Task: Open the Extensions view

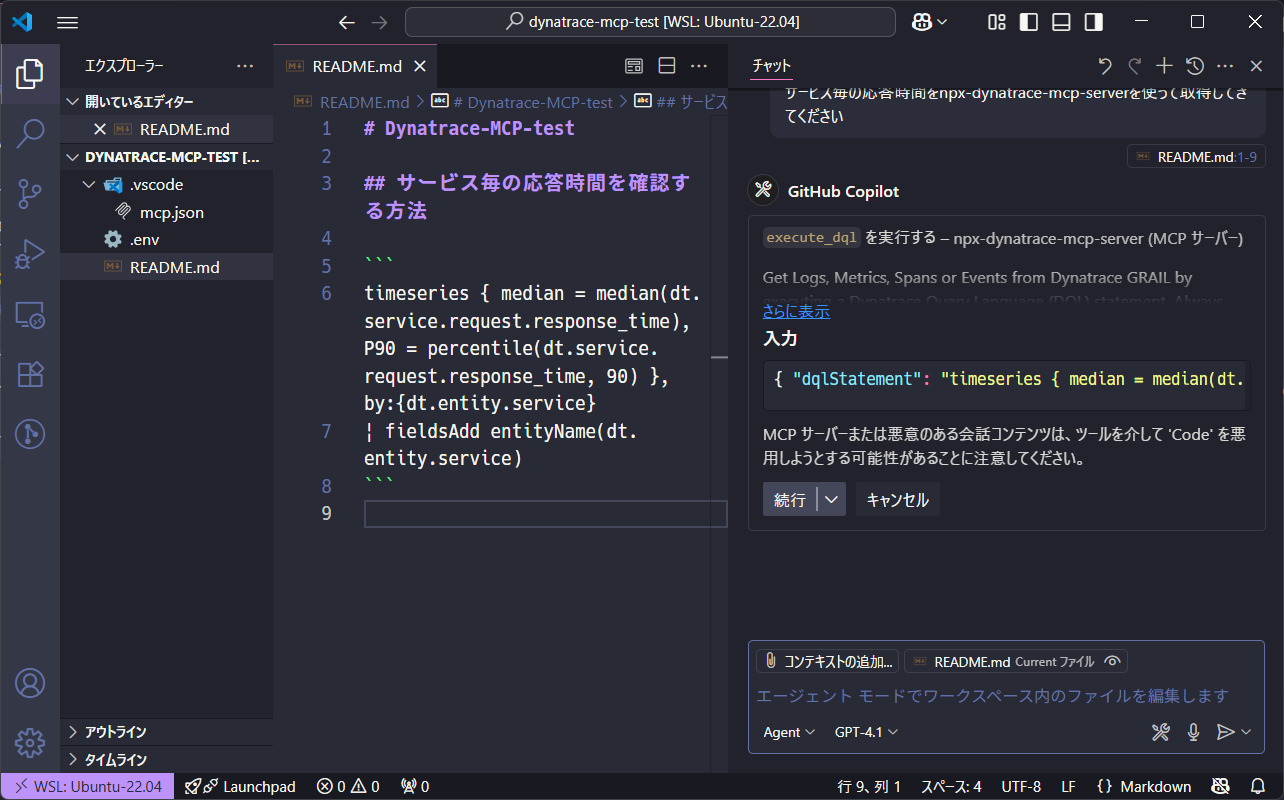Action: pos(30,374)
